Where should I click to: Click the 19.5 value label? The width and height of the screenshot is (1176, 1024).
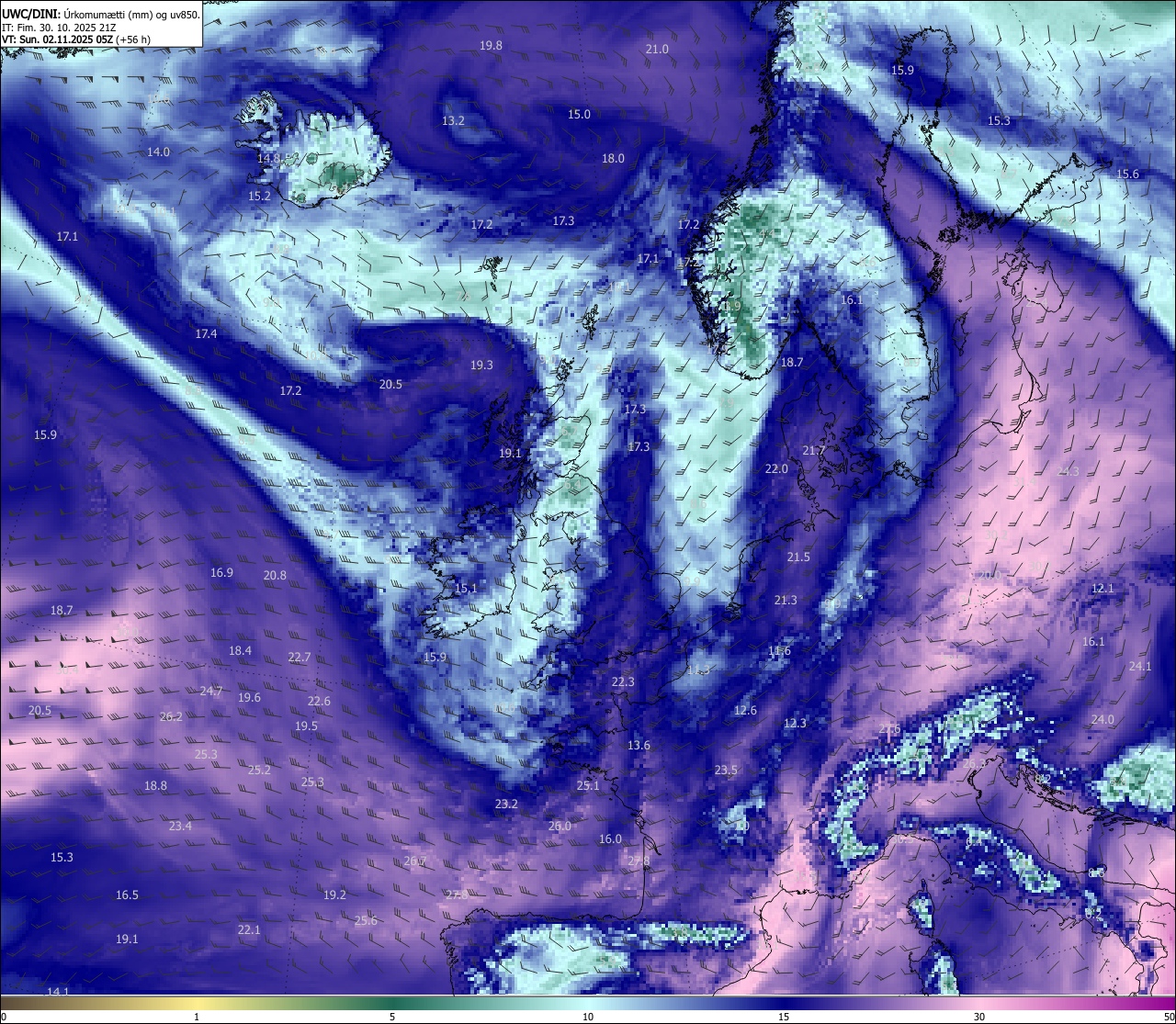[x=306, y=726]
